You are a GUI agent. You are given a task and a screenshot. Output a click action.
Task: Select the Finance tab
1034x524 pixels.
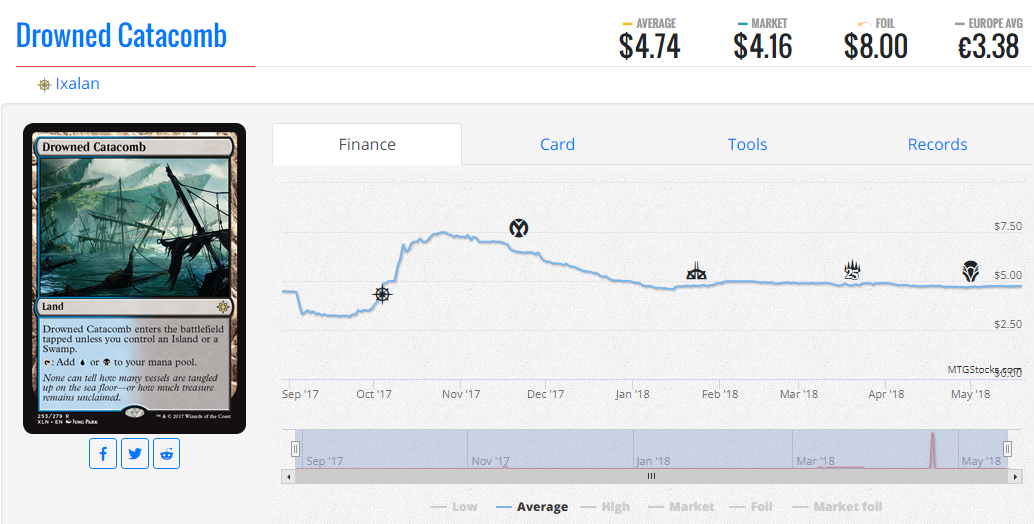[367, 144]
